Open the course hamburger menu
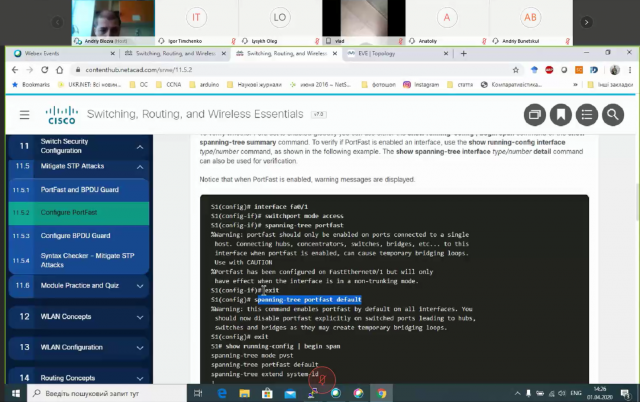This screenshot has width=640, height=402. coord(20,114)
